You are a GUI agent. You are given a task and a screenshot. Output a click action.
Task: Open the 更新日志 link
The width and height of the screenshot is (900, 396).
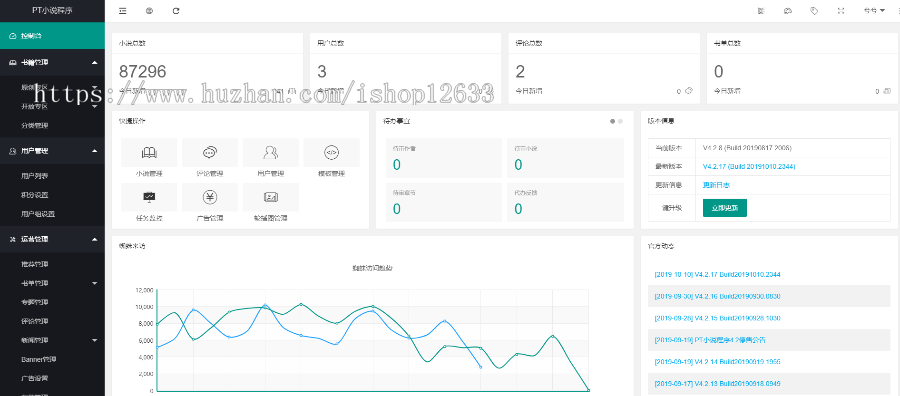(x=716, y=185)
